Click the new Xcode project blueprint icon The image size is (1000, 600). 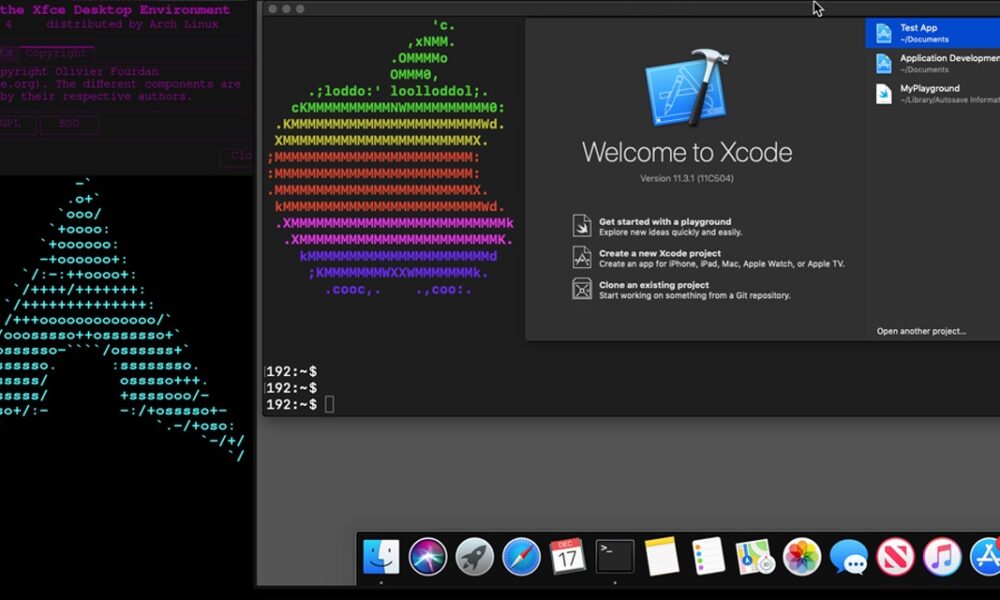tap(581, 258)
